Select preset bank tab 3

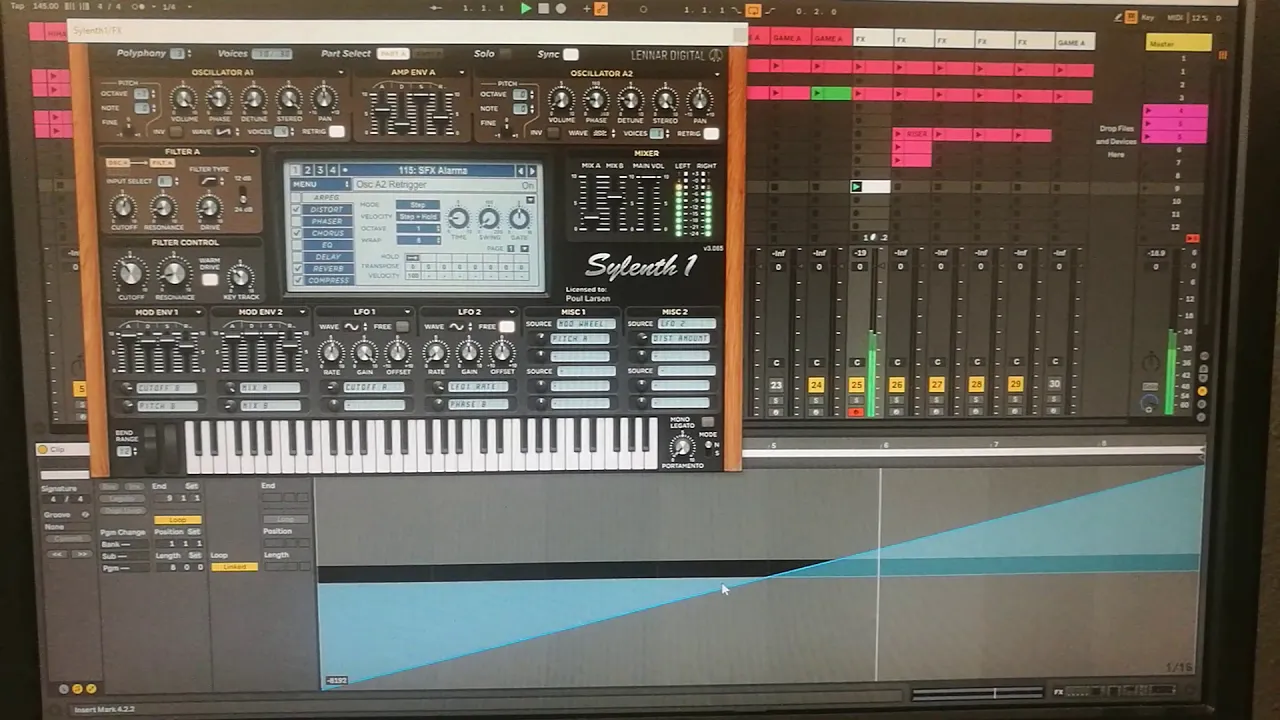click(321, 171)
